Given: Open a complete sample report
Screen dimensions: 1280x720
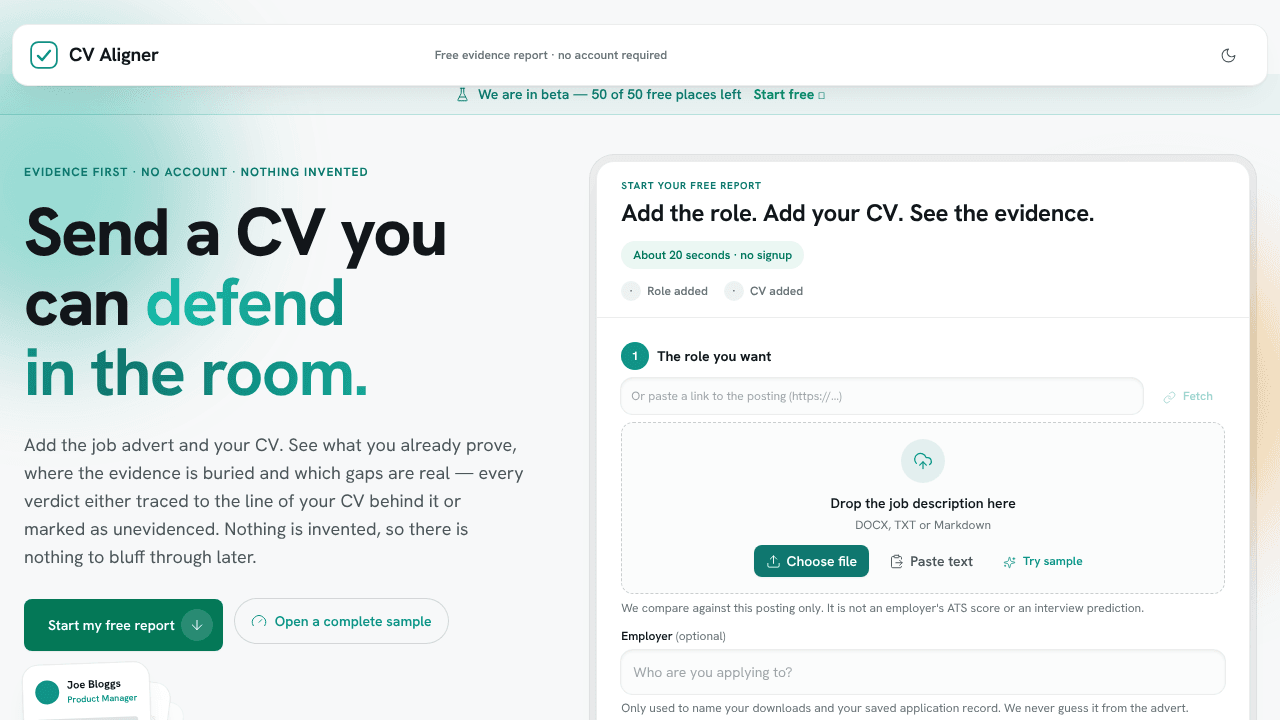Looking at the screenshot, I should 341,621.
